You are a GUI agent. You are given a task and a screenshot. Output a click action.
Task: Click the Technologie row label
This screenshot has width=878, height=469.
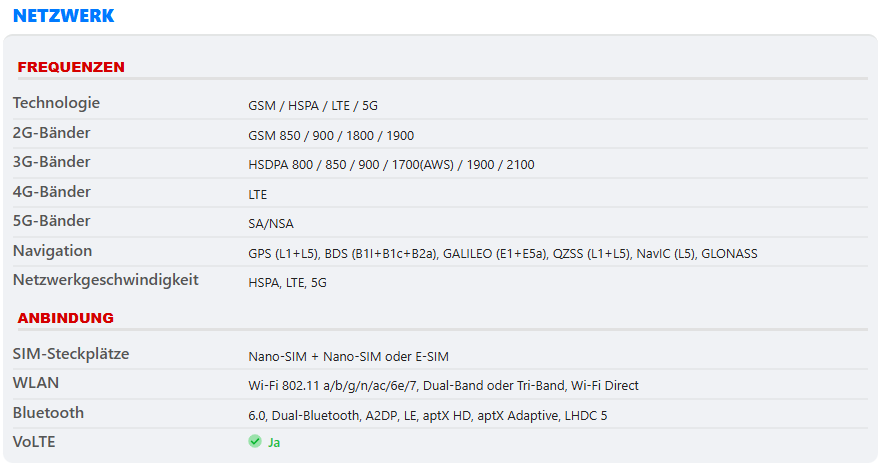tap(56, 103)
